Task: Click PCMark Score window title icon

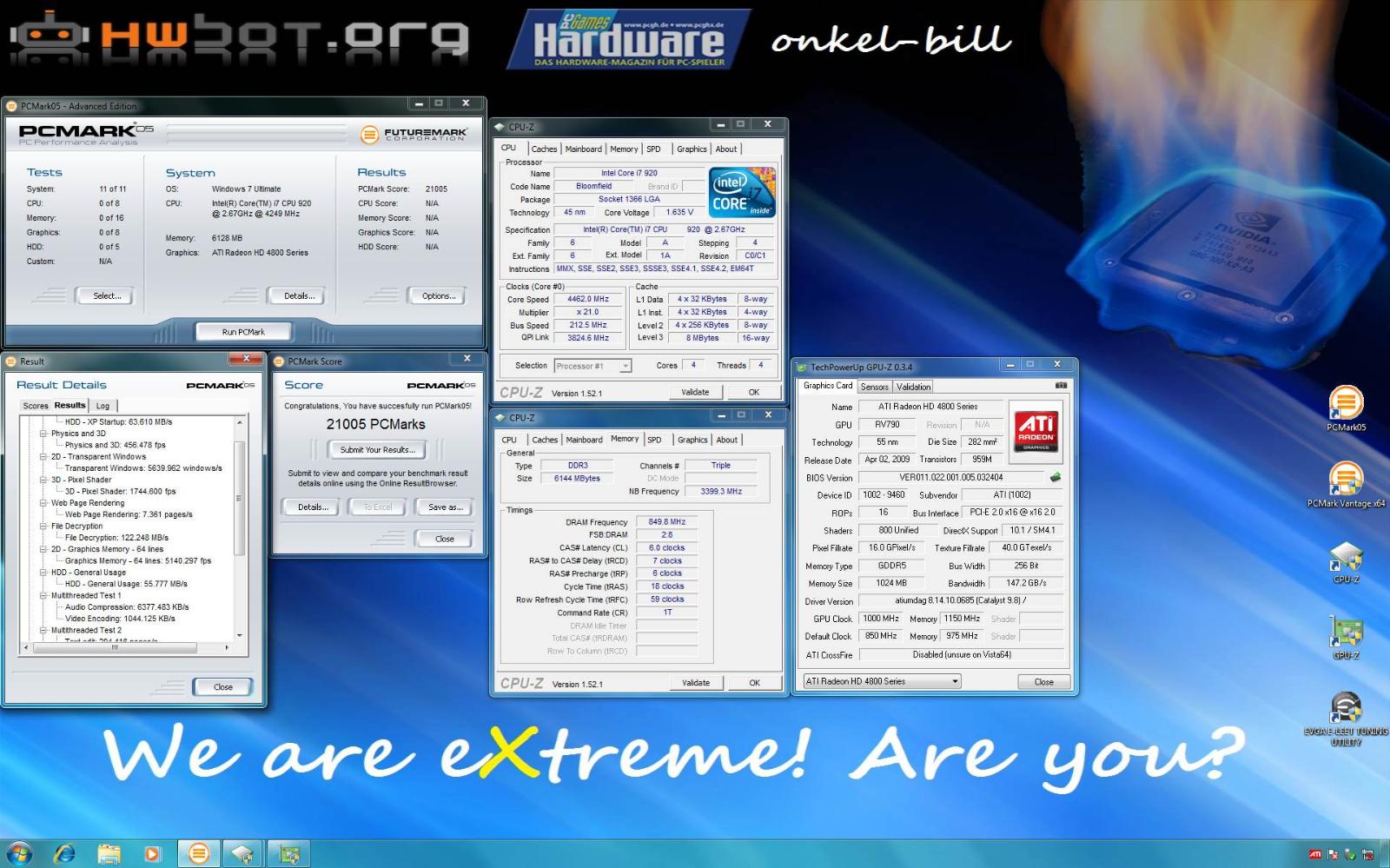Action: [x=279, y=361]
